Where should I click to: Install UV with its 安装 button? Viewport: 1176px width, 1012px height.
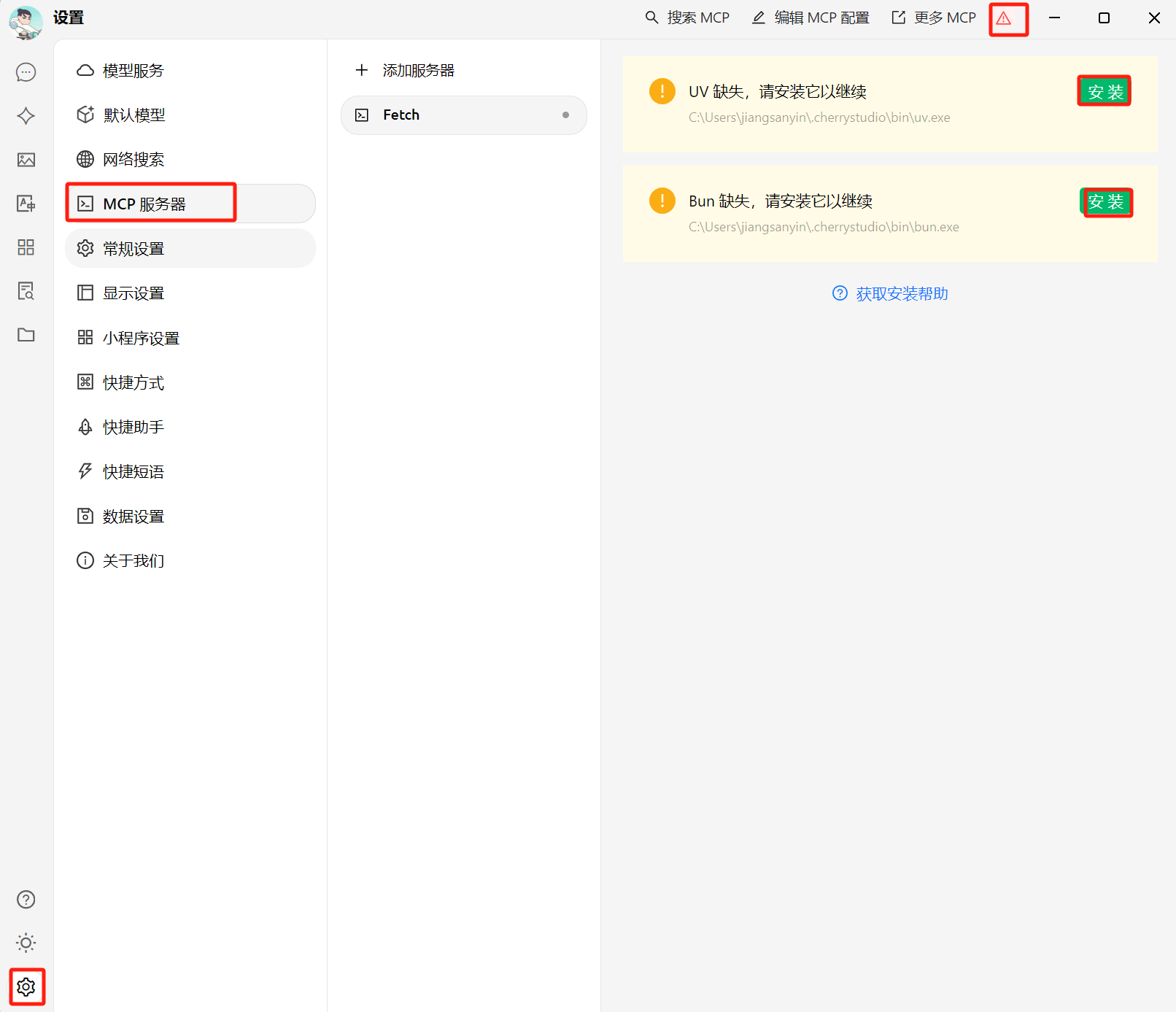pyautogui.click(x=1105, y=92)
